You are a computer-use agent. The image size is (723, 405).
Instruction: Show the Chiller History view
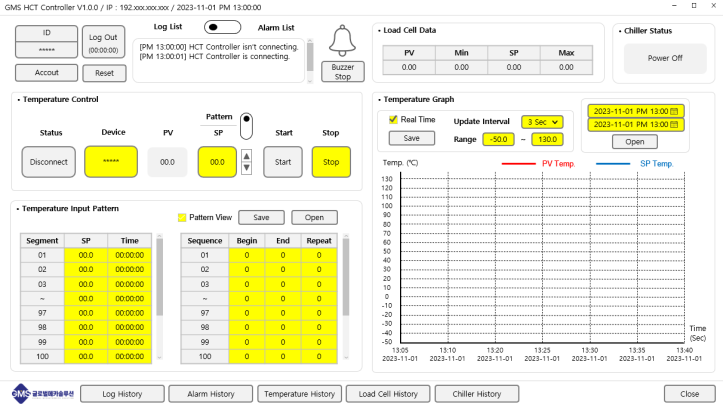[x=476, y=394]
